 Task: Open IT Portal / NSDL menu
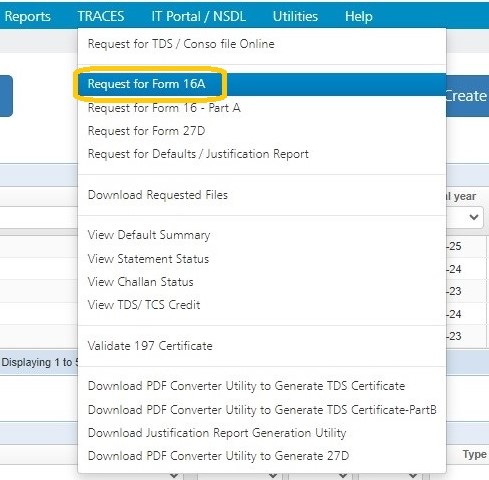coord(199,16)
